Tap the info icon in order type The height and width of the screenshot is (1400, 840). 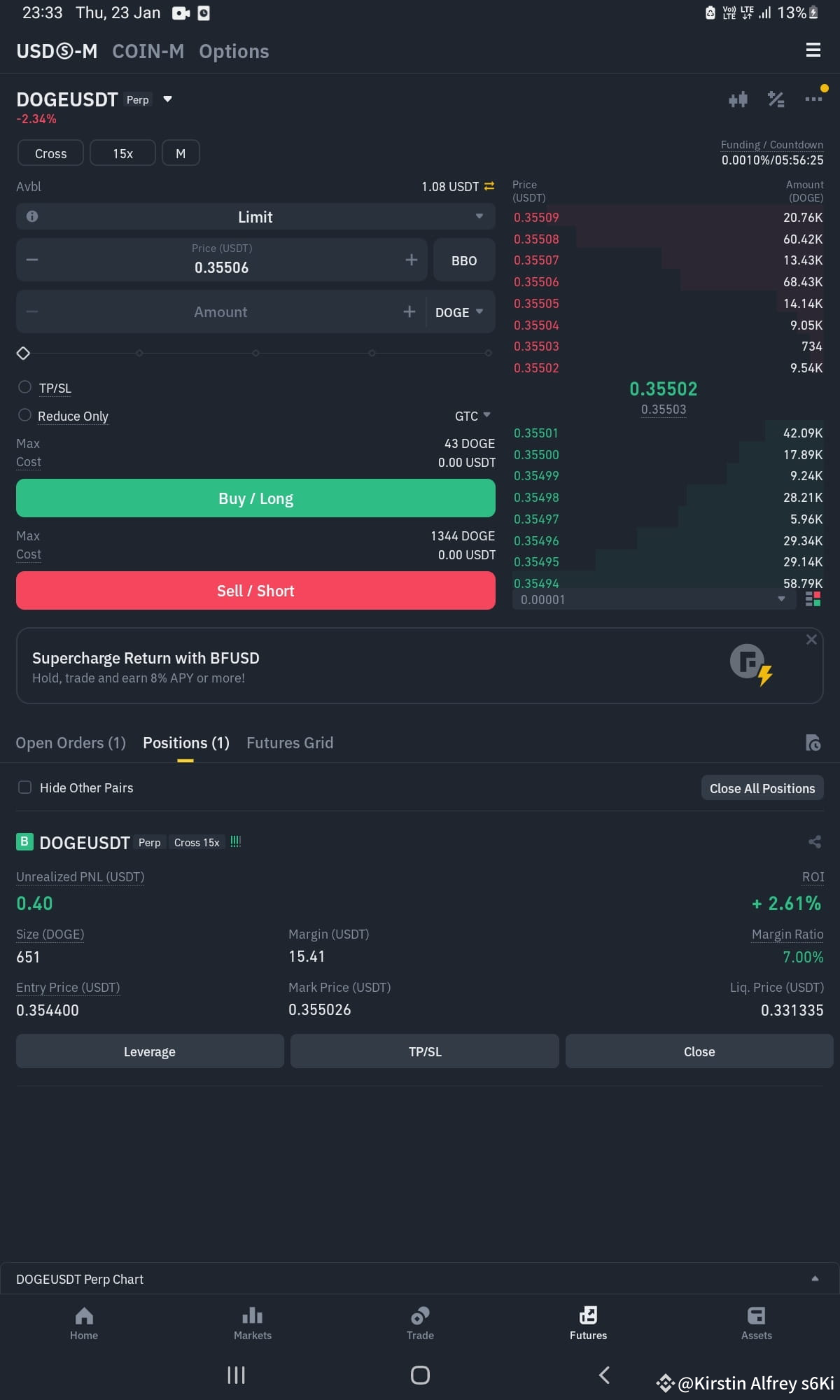[32, 216]
